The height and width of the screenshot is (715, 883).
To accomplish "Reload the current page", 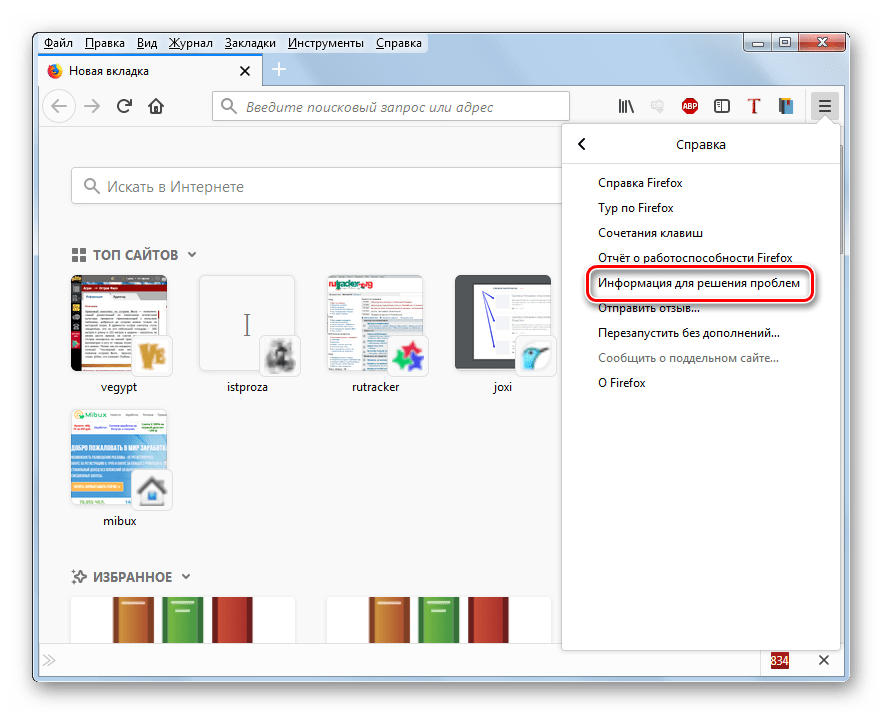I will (x=124, y=106).
